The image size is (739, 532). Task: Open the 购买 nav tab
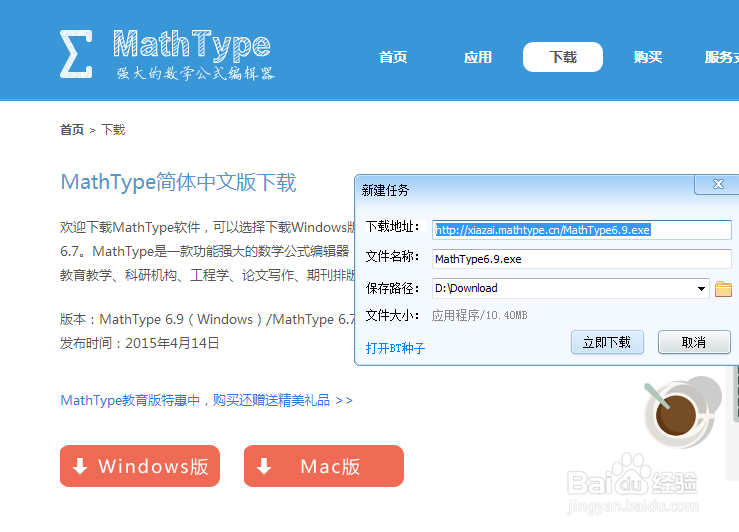[x=648, y=57]
